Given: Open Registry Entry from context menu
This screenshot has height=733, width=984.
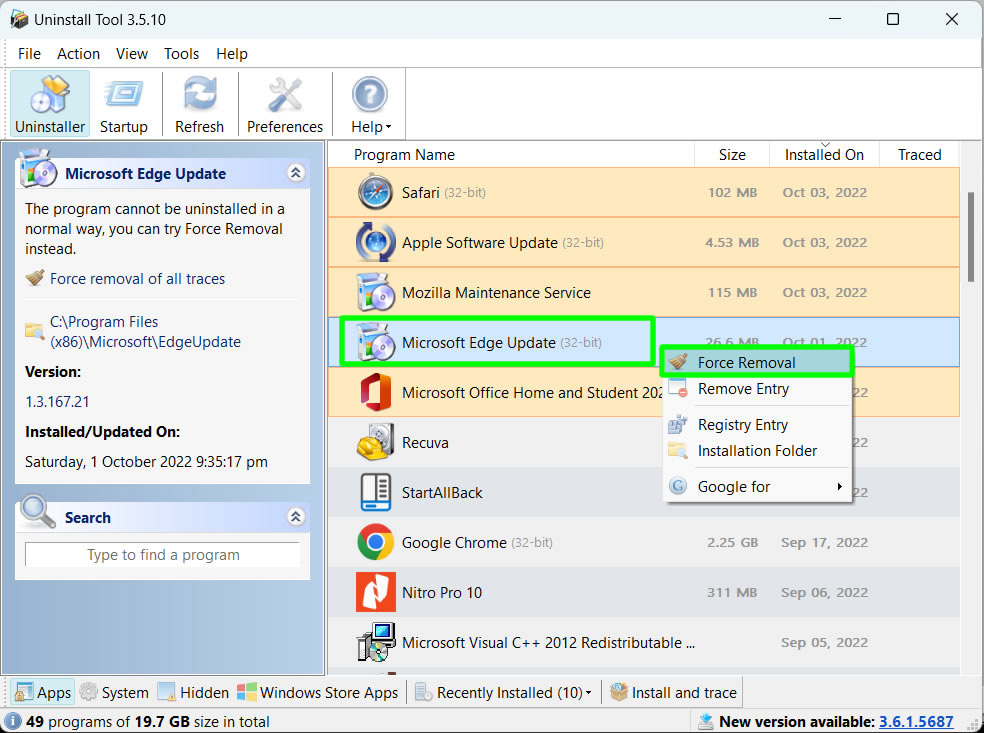Looking at the screenshot, I should click(x=757, y=425).
